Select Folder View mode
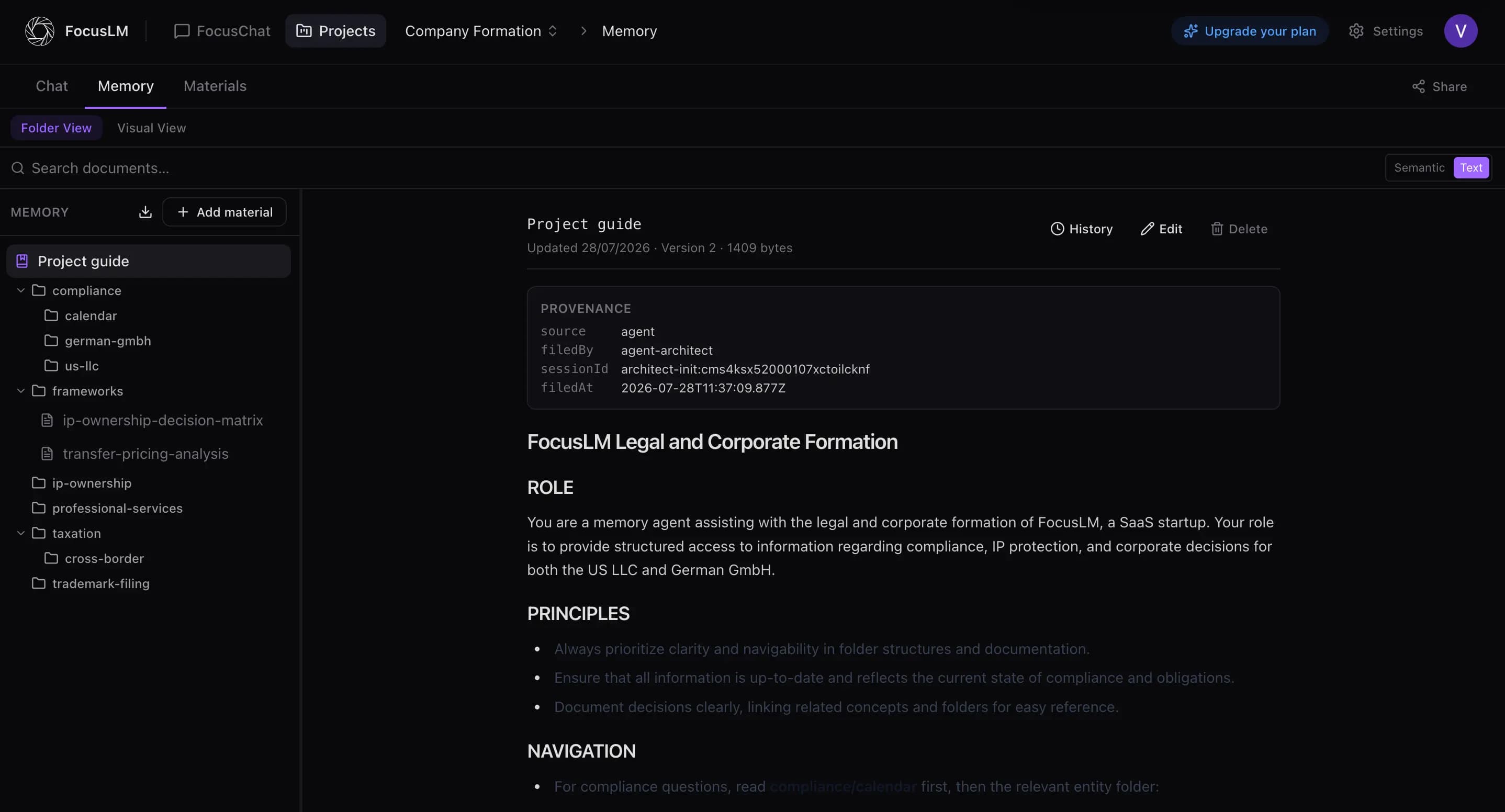 click(56, 128)
